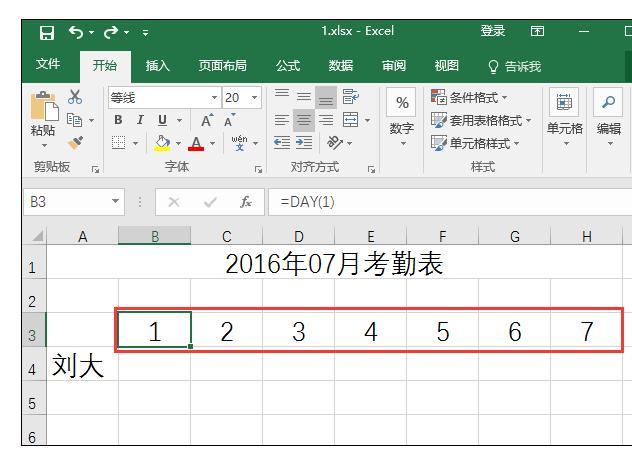The width and height of the screenshot is (632, 457).
Task: Open dialog launcher in 对齐方式 group
Action: pyautogui.click(x=371, y=170)
